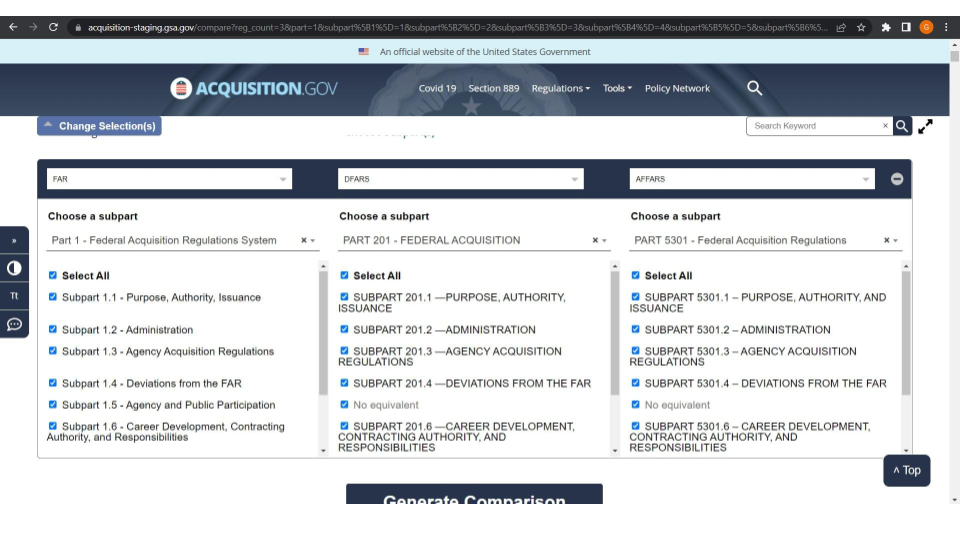The height and width of the screenshot is (540, 960).
Task: Submit keyword search with magnifier button
Action: [902, 126]
